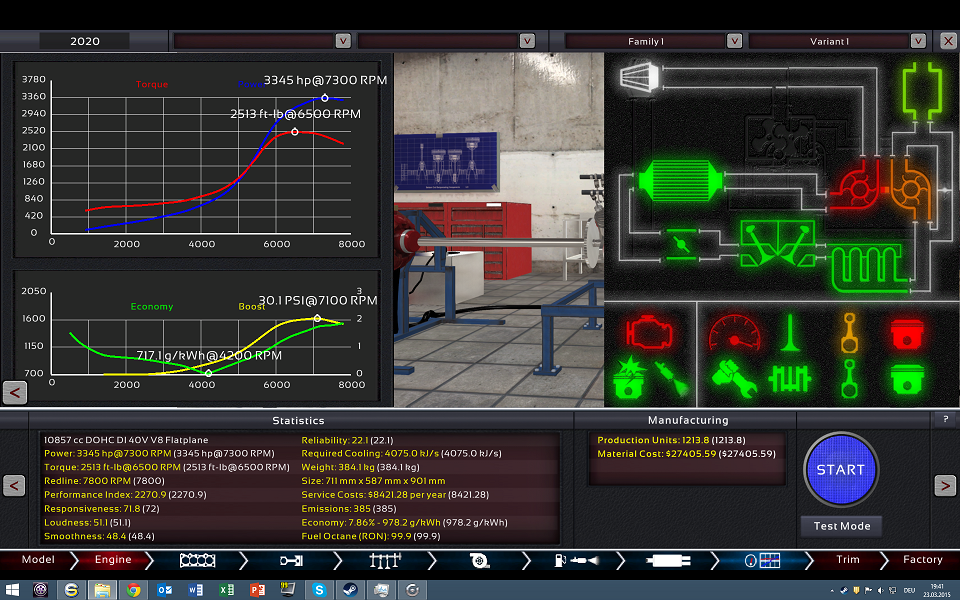Click the peak torque marker on the graph
960x600 pixels.
294,132
